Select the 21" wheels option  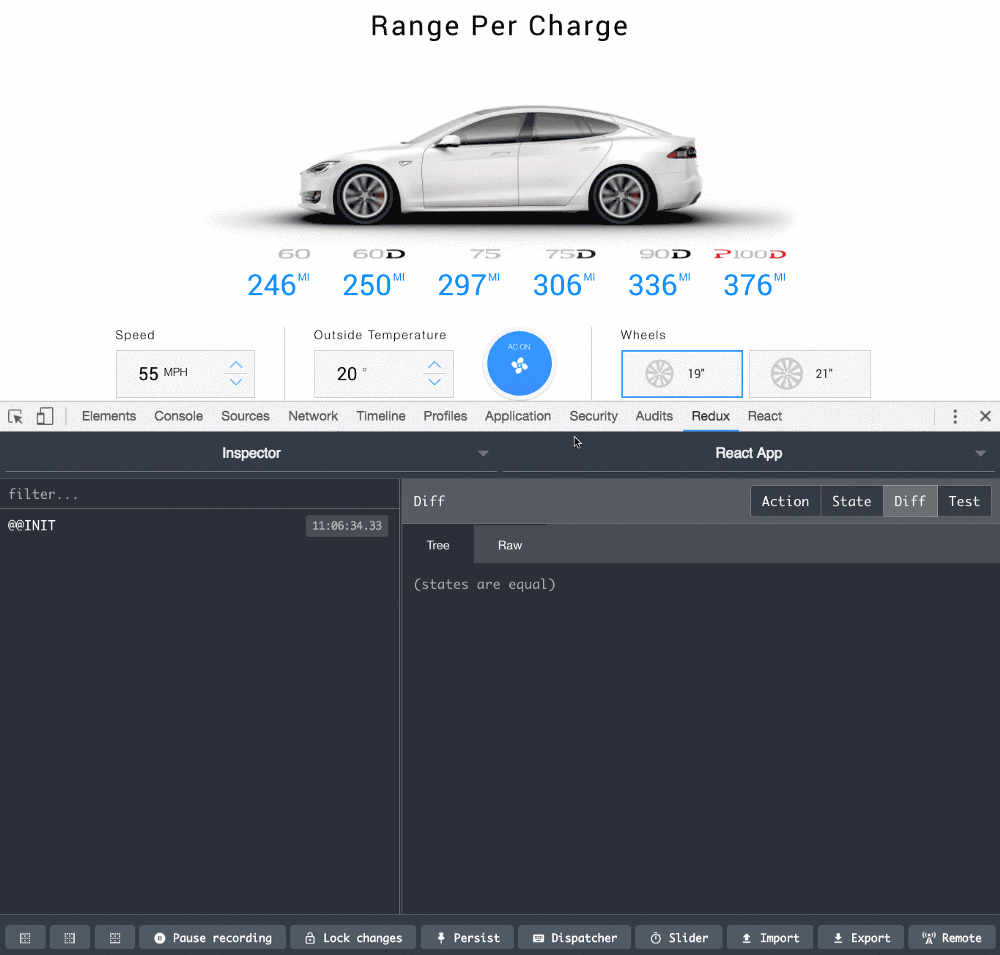(x=809, y=374)
